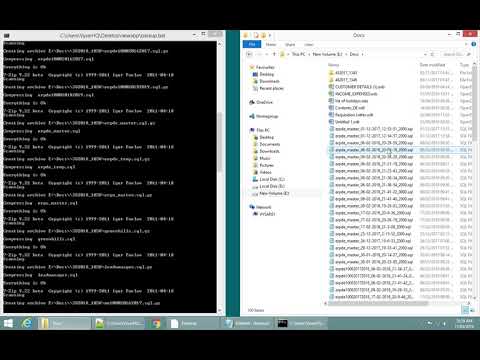Launch Internet Explorer from the taskbar
Screen dimensions: 480x360
(26, 323)
